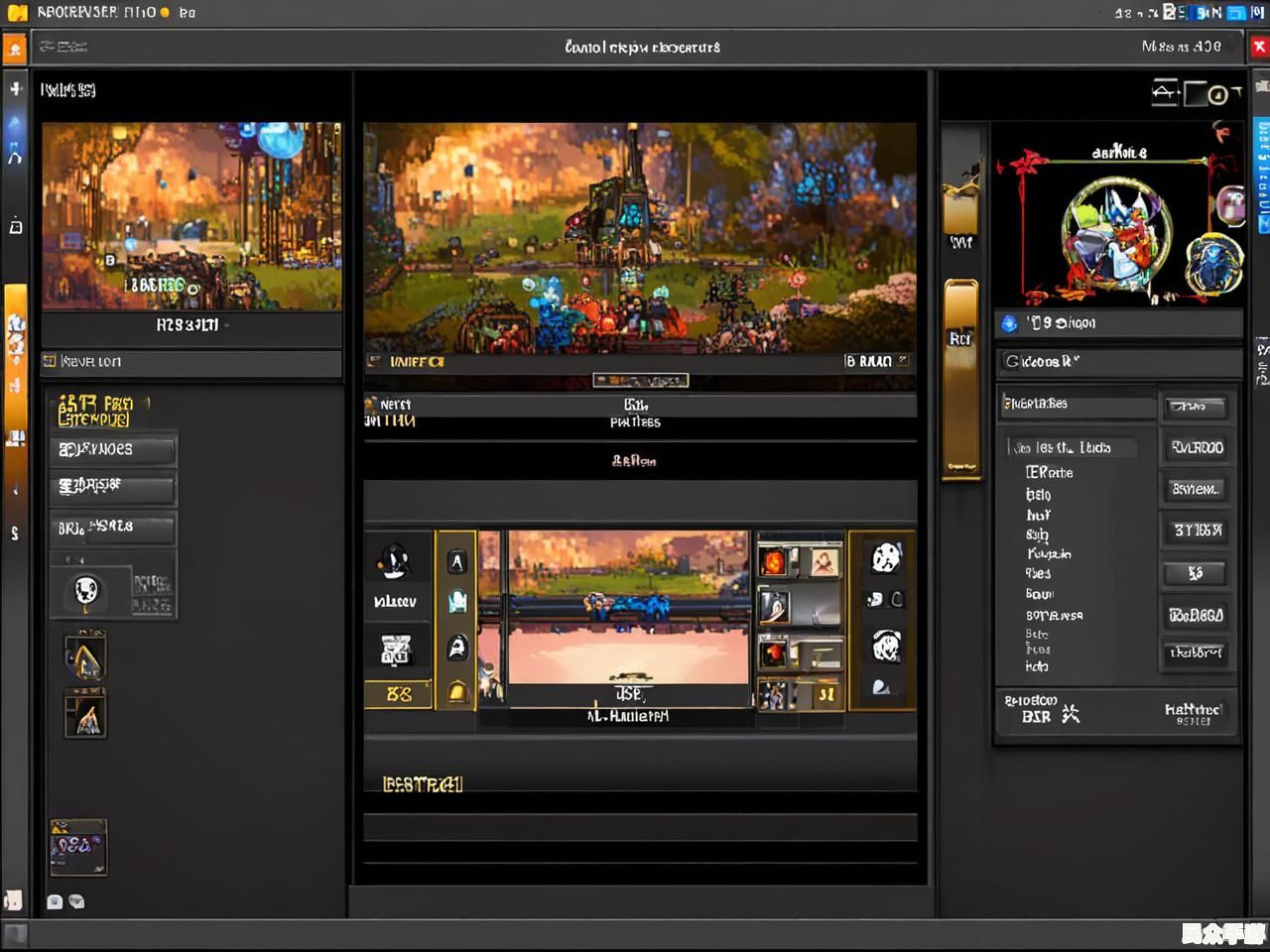Select the 'IERothe' entry in the right list

pos(1049,472)
